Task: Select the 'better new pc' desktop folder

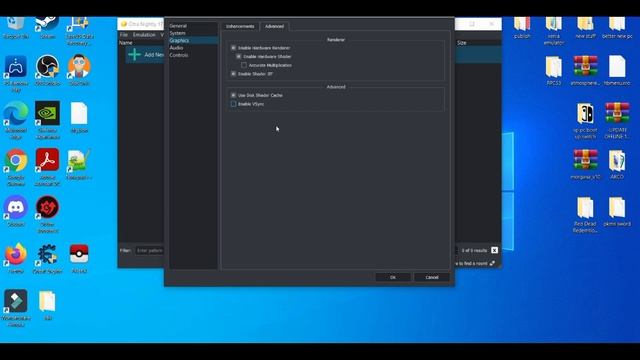Action: point(617,28)
